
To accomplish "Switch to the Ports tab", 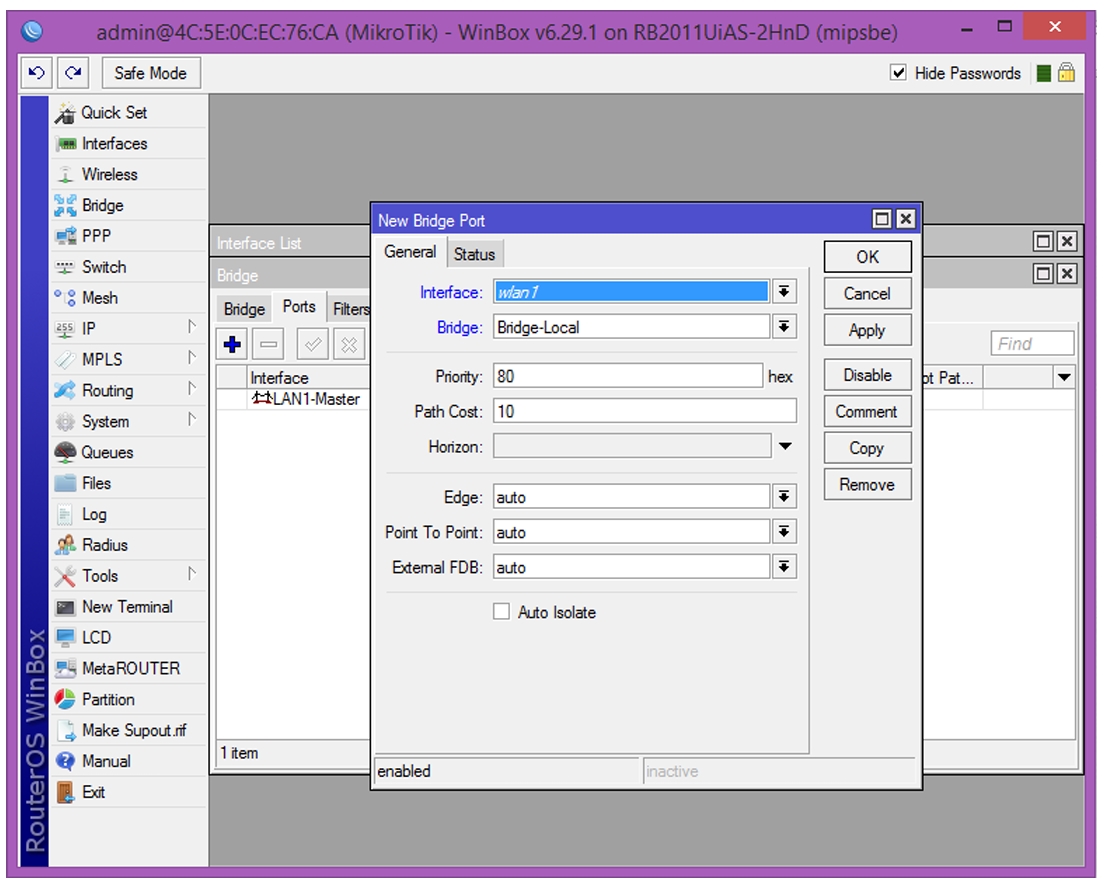I will click(299, 307).
